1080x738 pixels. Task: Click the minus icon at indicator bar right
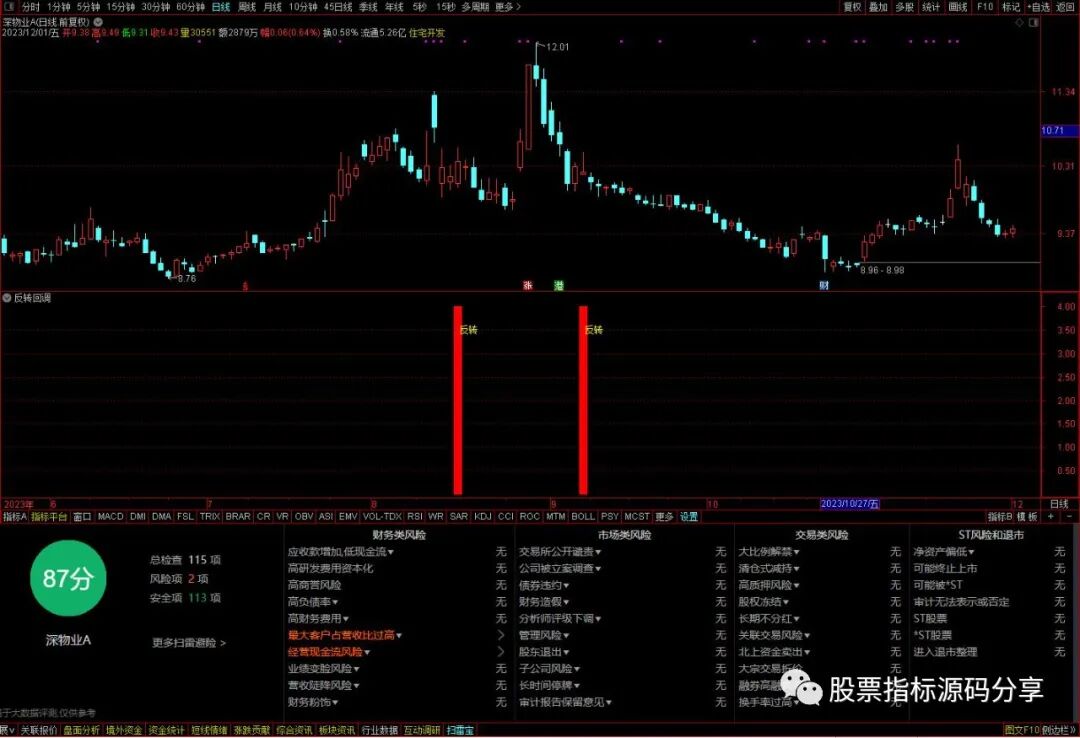point(1069,516)
